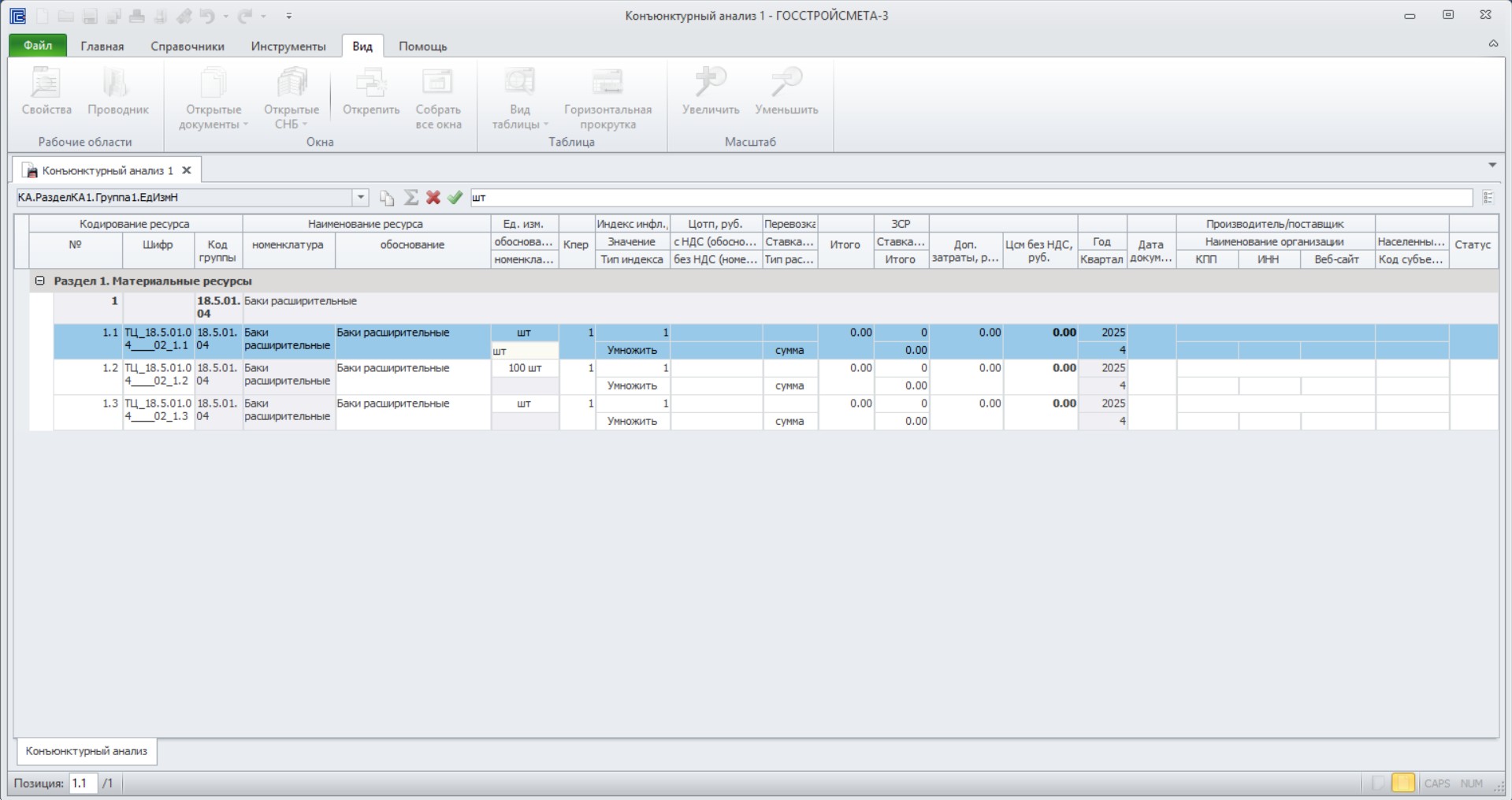The image size is (1512, 800).
Task: Select the Конъюнктурный анализ bottom sheet tab
Action: [x=87, y=751]
